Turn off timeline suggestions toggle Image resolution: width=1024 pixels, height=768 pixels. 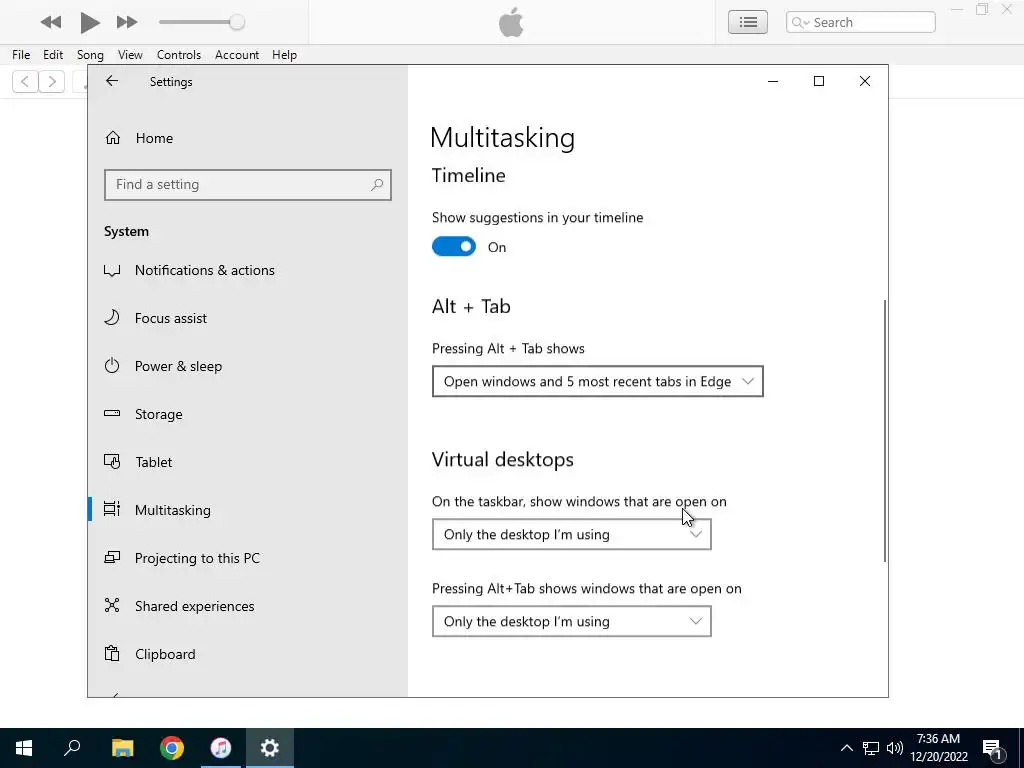point(454,247)
